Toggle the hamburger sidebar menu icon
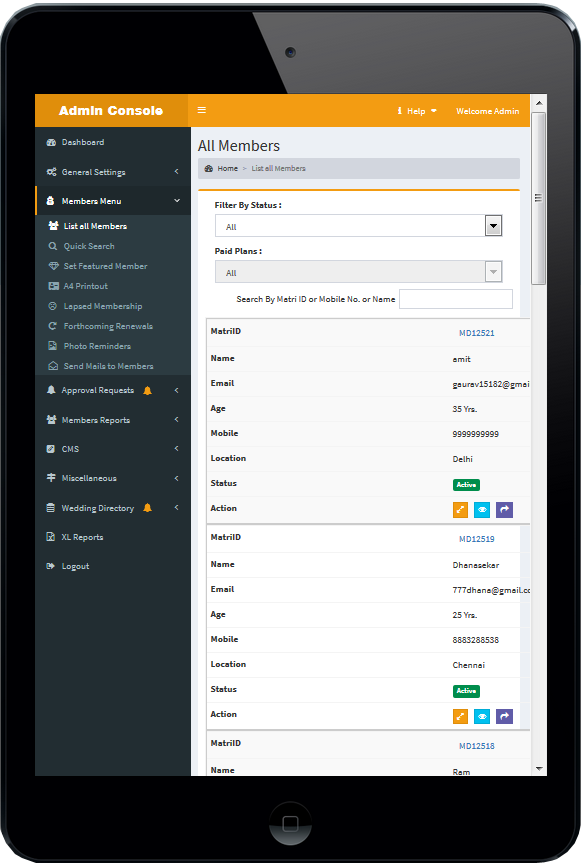 [202, 110]
